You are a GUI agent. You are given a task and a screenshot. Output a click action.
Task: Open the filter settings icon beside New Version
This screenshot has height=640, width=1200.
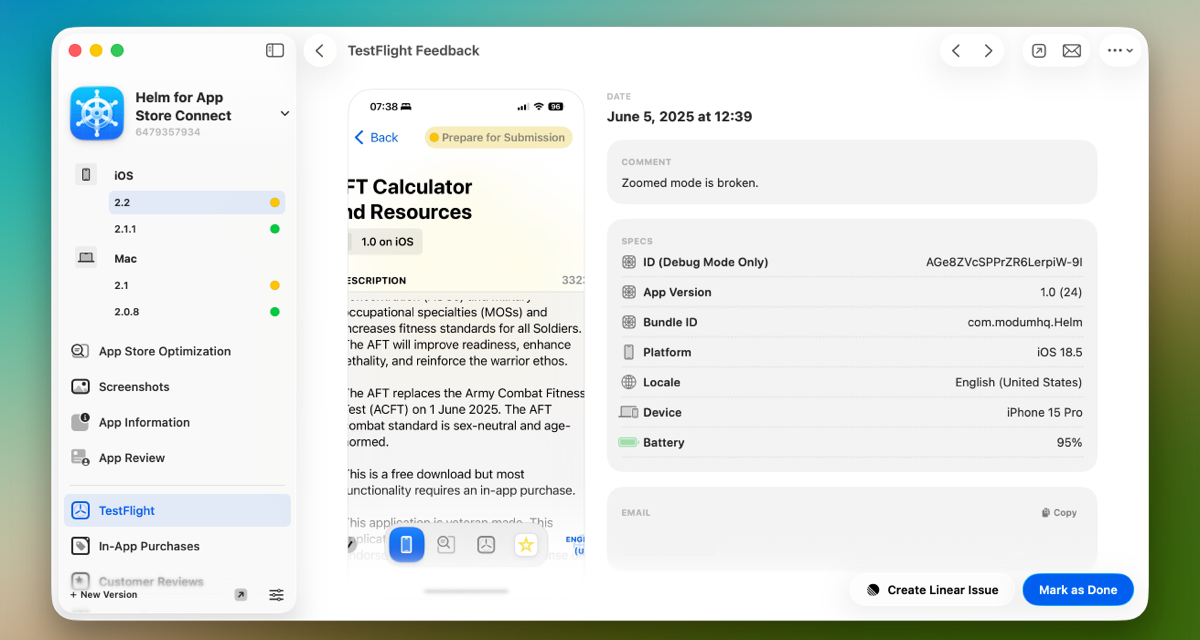[x=276, y=594]
